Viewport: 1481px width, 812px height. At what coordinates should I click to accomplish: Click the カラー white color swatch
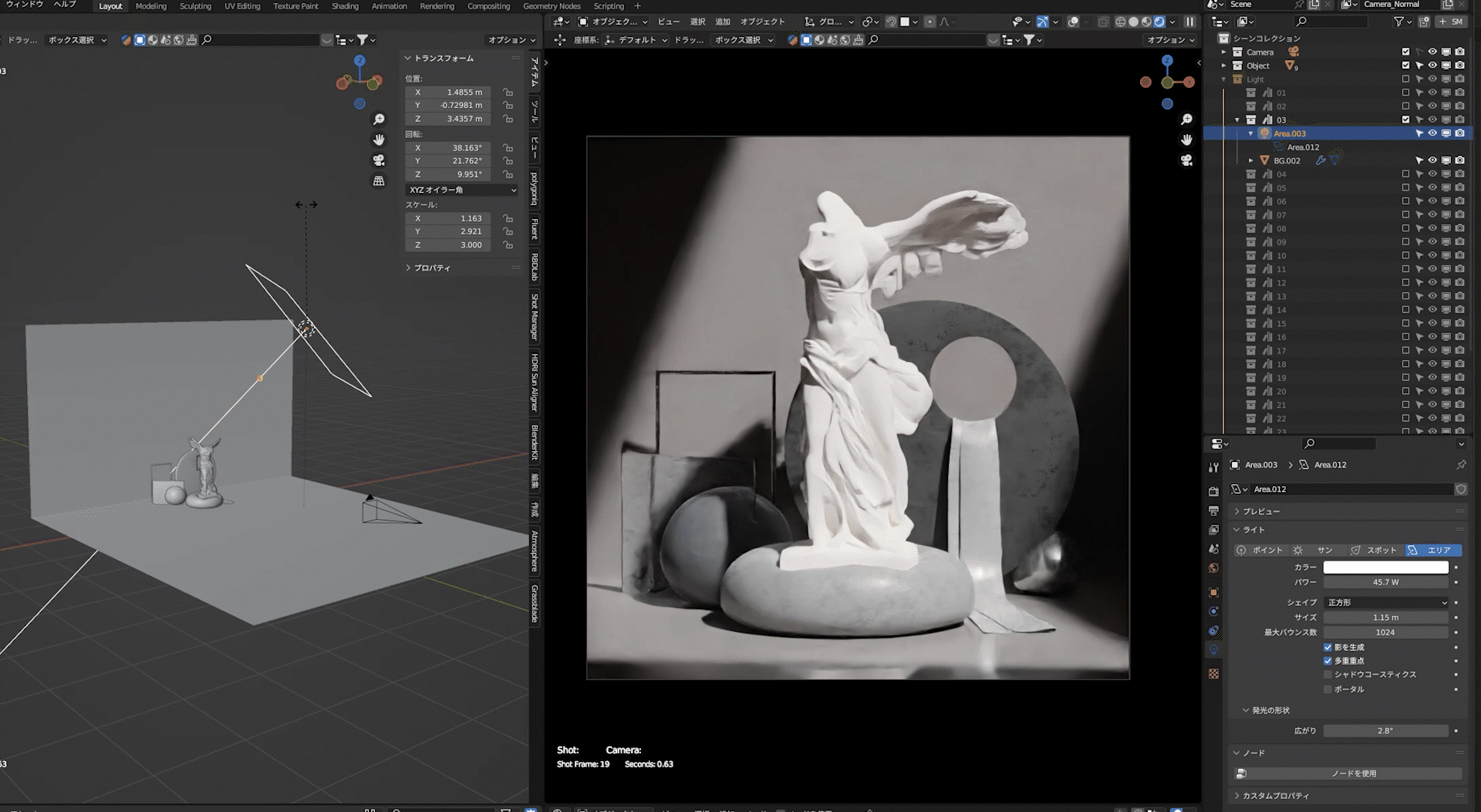click(1386, 568)
